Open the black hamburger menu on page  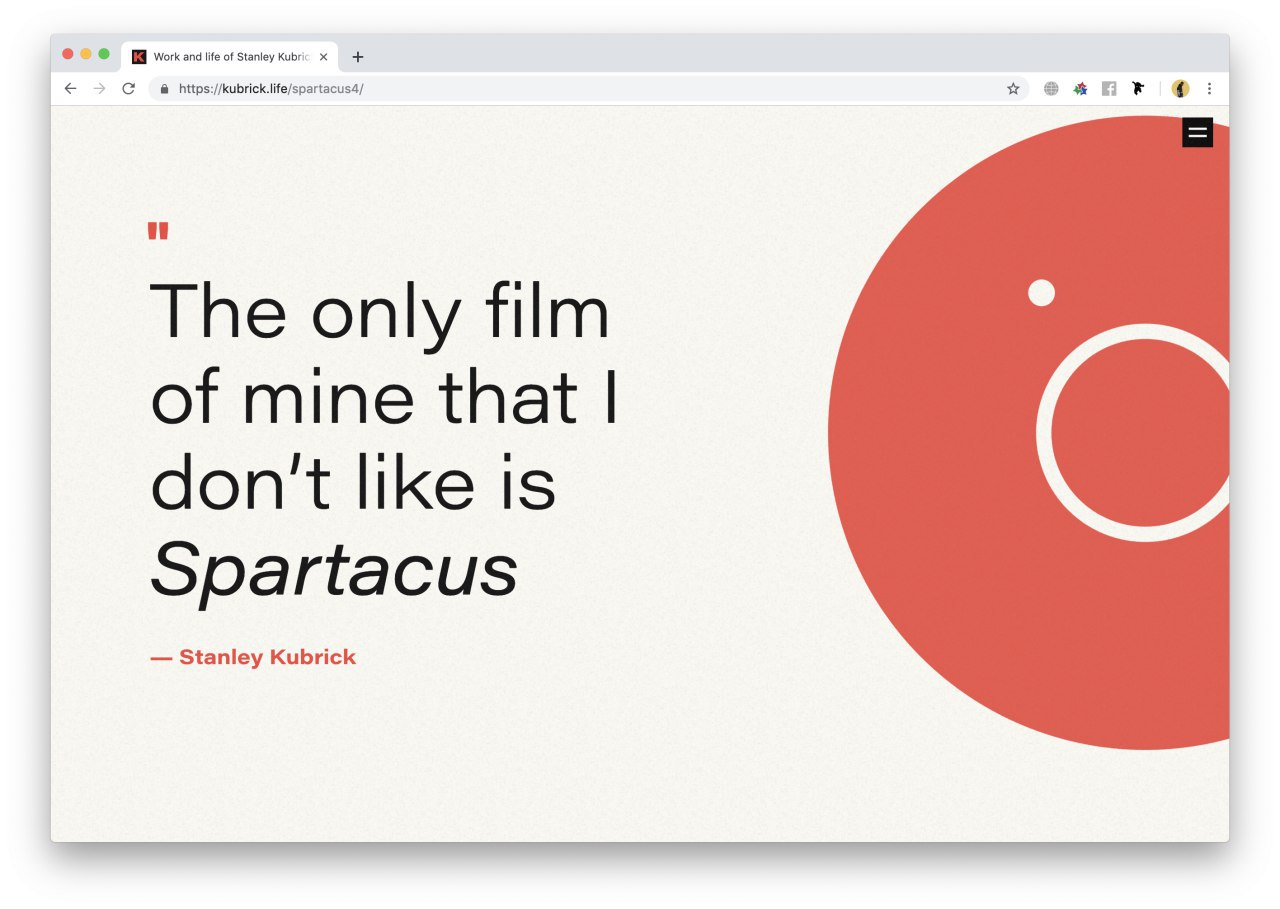pyautogui.click(x=1197, y=132)
